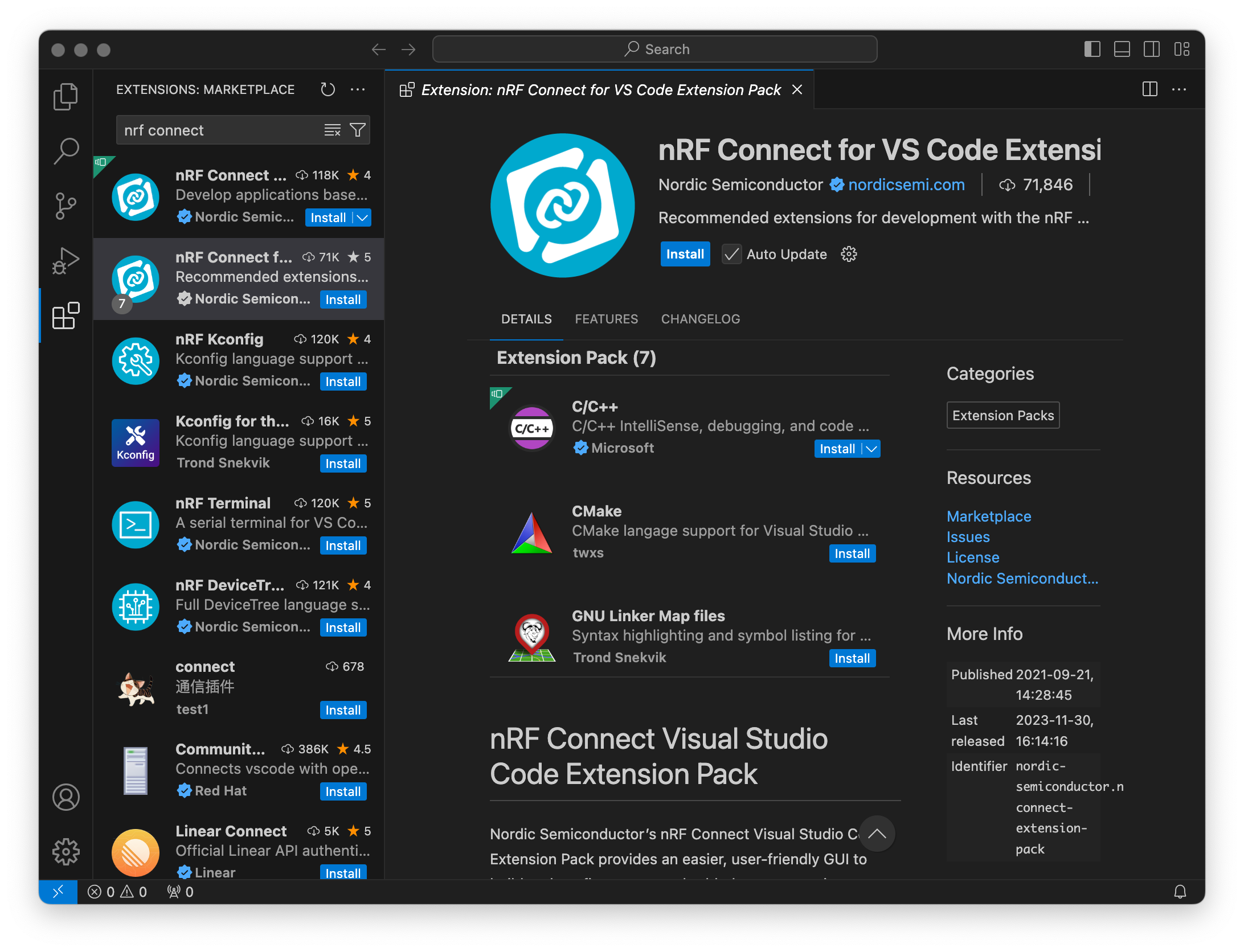Open Nordic Semiconductor resource link
This screenshot has width=1244, height=952.
point(1022,578)
